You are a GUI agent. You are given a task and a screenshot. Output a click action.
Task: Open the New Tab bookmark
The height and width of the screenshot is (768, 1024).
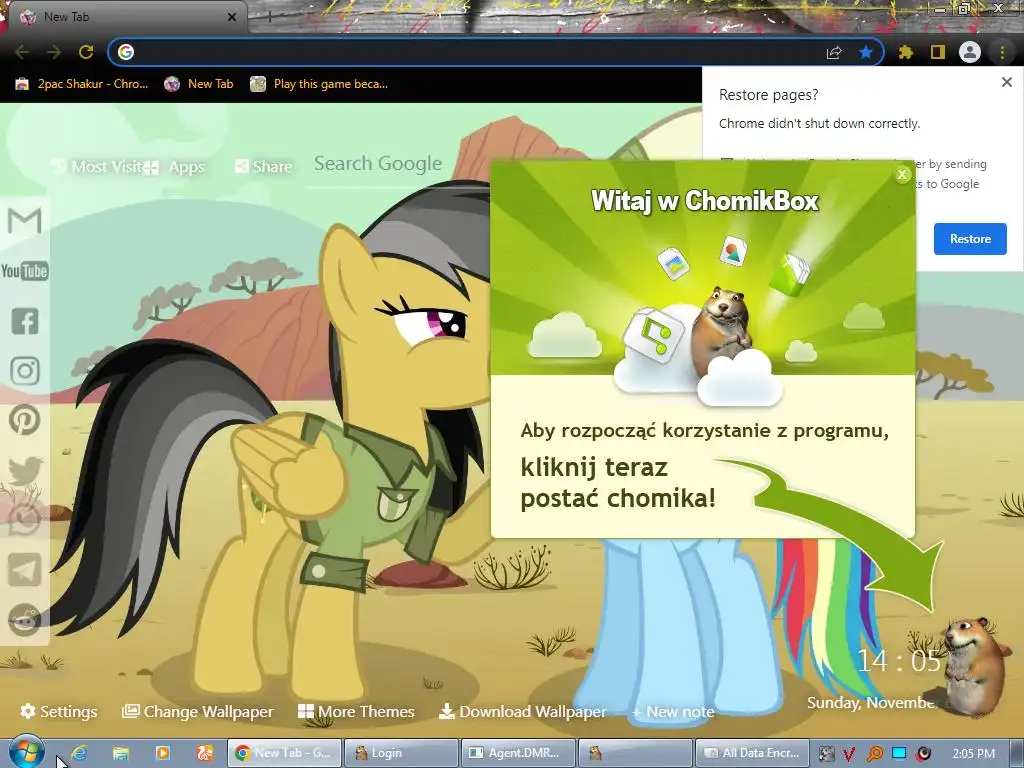(199, 84)
